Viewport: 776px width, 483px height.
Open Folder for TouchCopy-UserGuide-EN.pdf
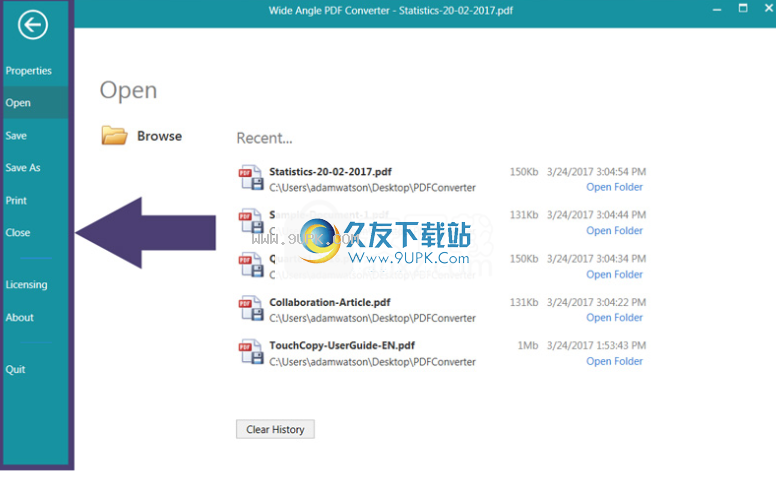coord(614,361)
